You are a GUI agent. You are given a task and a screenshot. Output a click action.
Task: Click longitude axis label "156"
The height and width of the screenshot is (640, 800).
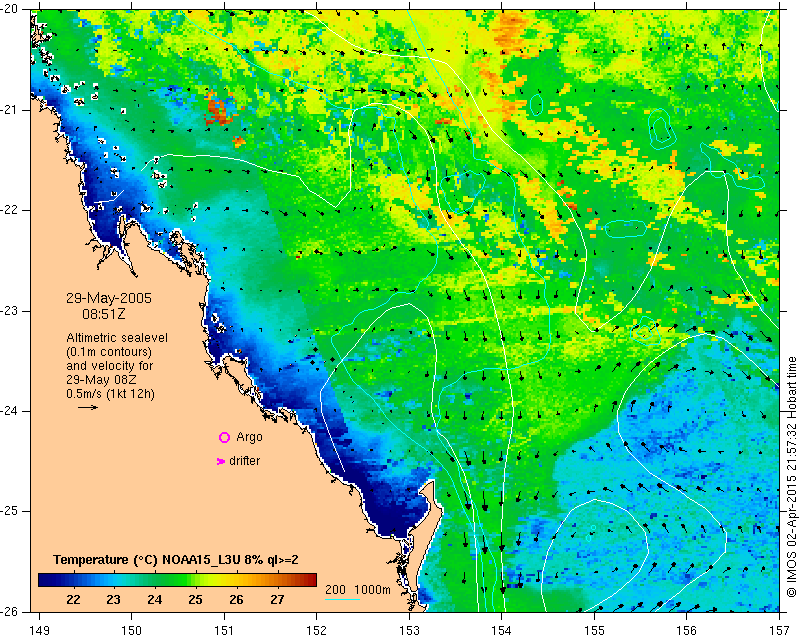point(687,631)
